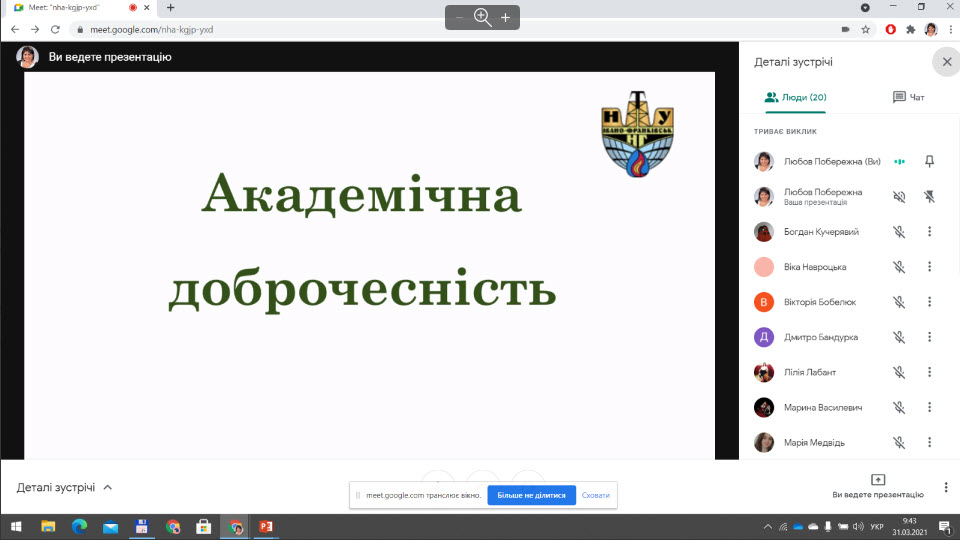
Task: Click muted mic icon for Марина Василевич
Action: pyautogui.click(x=899, y=407)
